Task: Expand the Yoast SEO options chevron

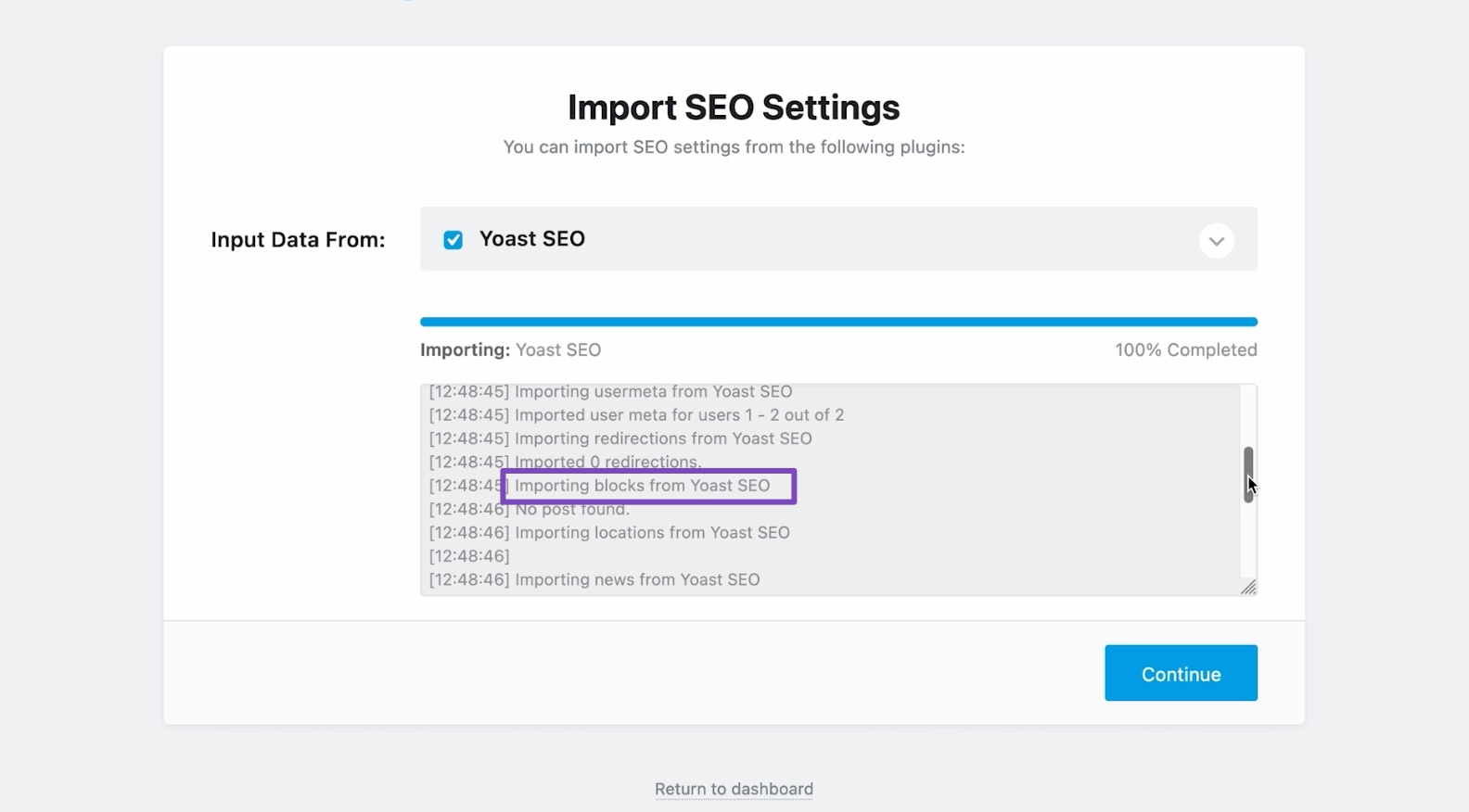Action: (1216, 241)
